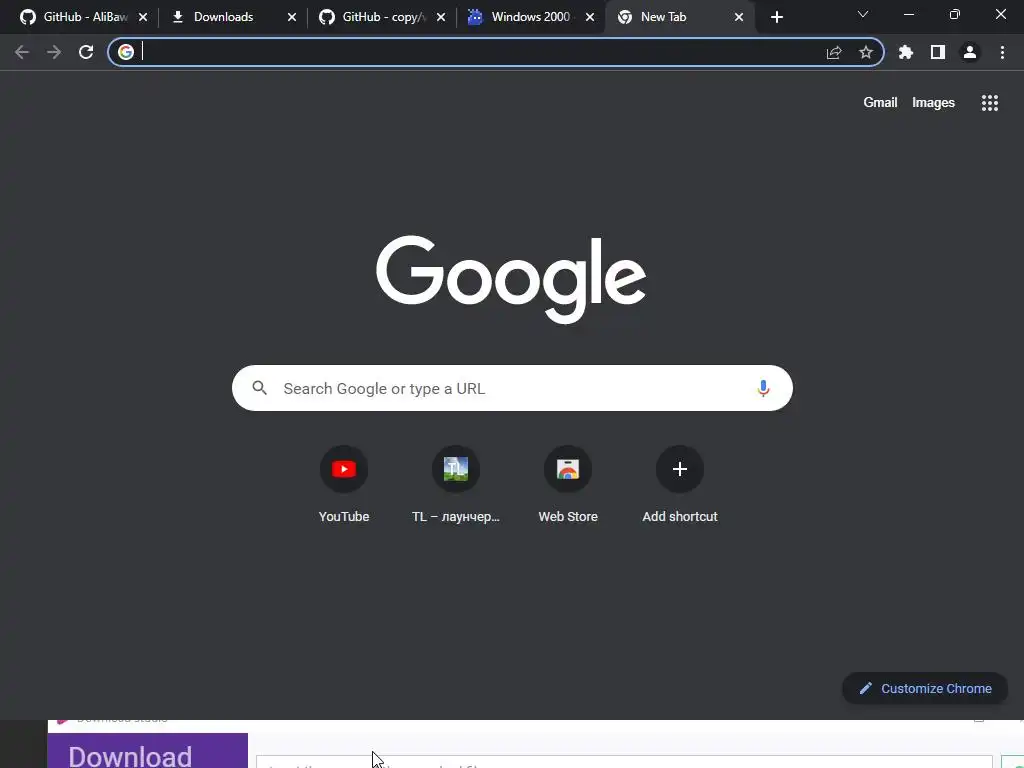Image resolution: width=1024 pixels, height=768 pixels.
Task: Click the Google icon in the address bar
Action: pos(126,52)
